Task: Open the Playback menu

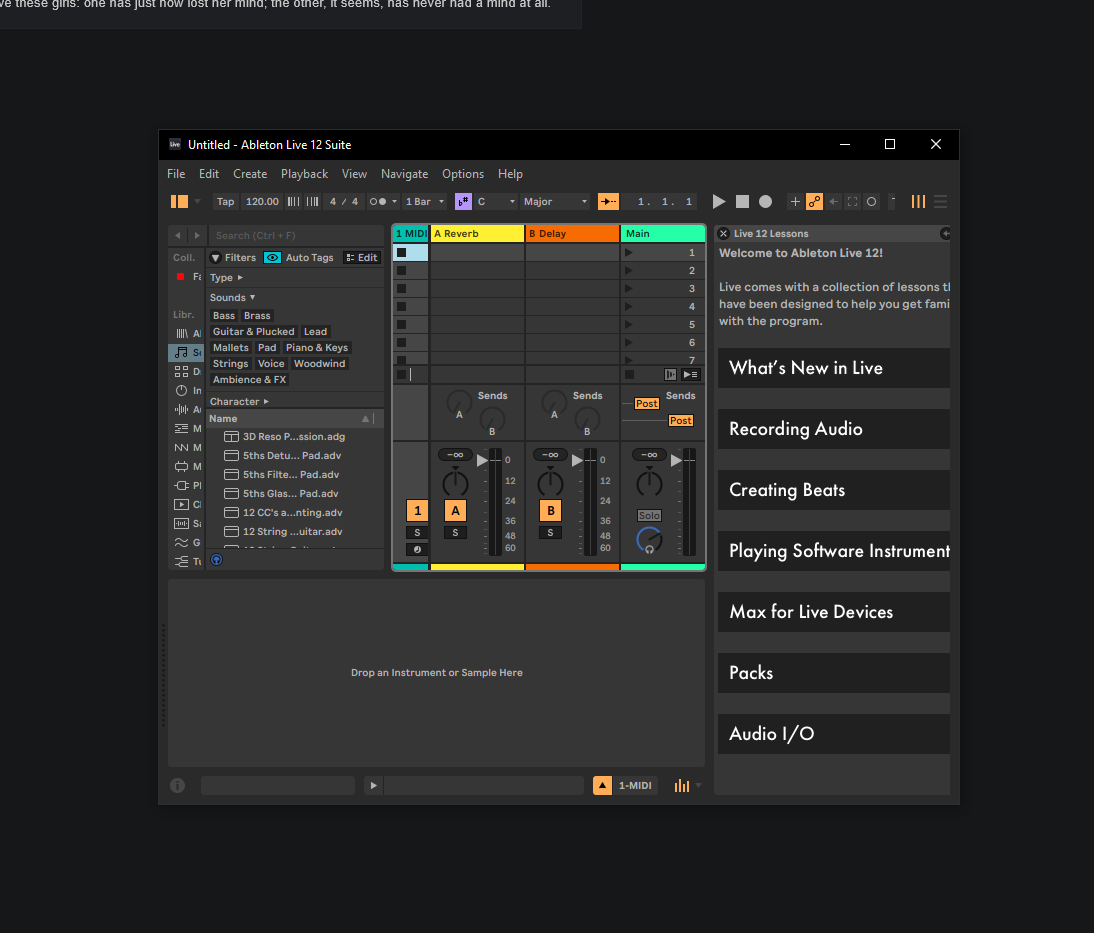Action: 304,174
